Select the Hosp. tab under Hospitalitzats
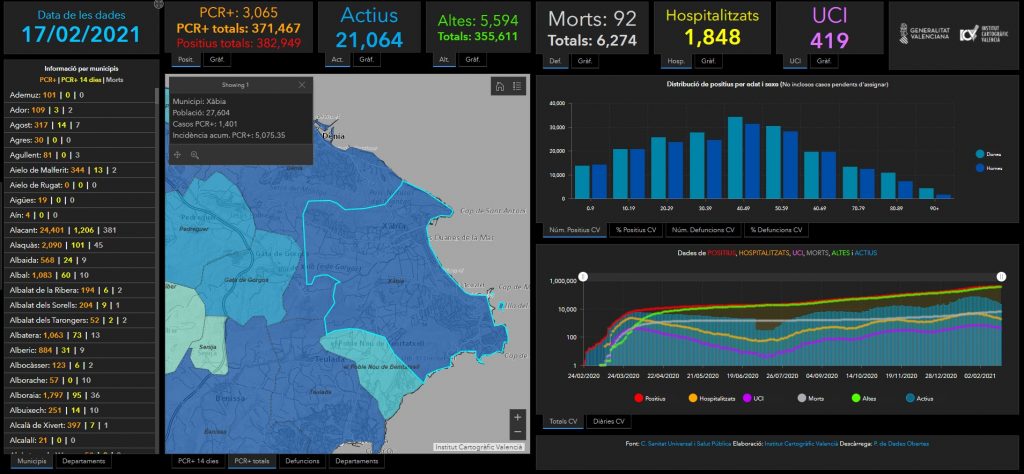1024x474 pixels. point(676,61)
